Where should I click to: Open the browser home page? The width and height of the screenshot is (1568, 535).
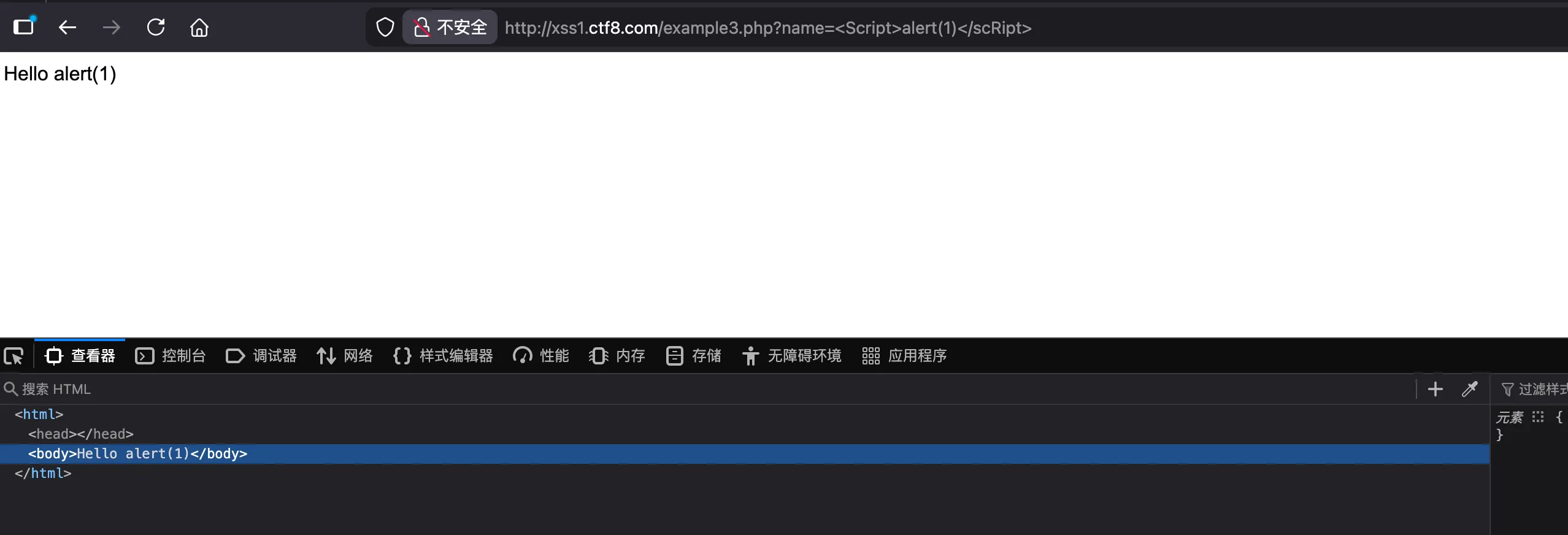click(x=199, y=28)
